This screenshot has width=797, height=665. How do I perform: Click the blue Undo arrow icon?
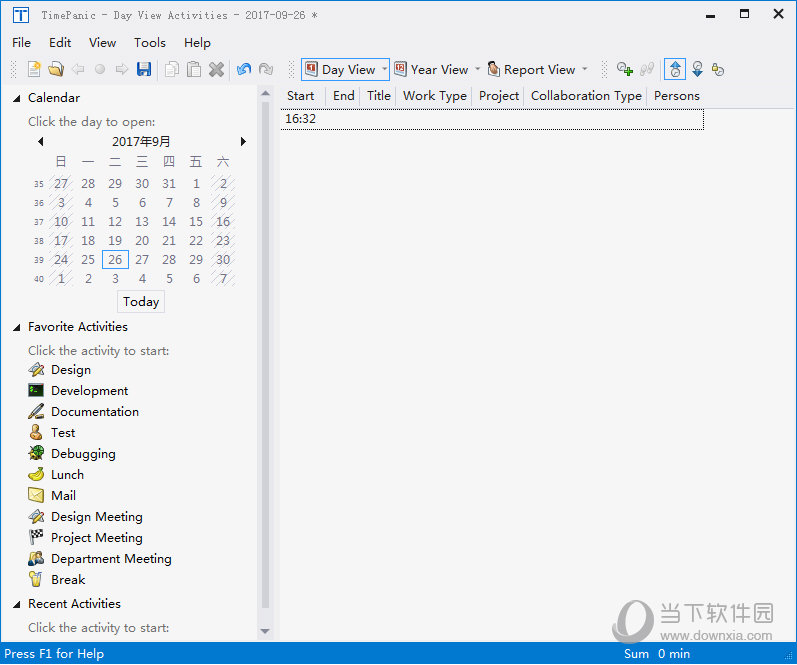pos(244,69)
